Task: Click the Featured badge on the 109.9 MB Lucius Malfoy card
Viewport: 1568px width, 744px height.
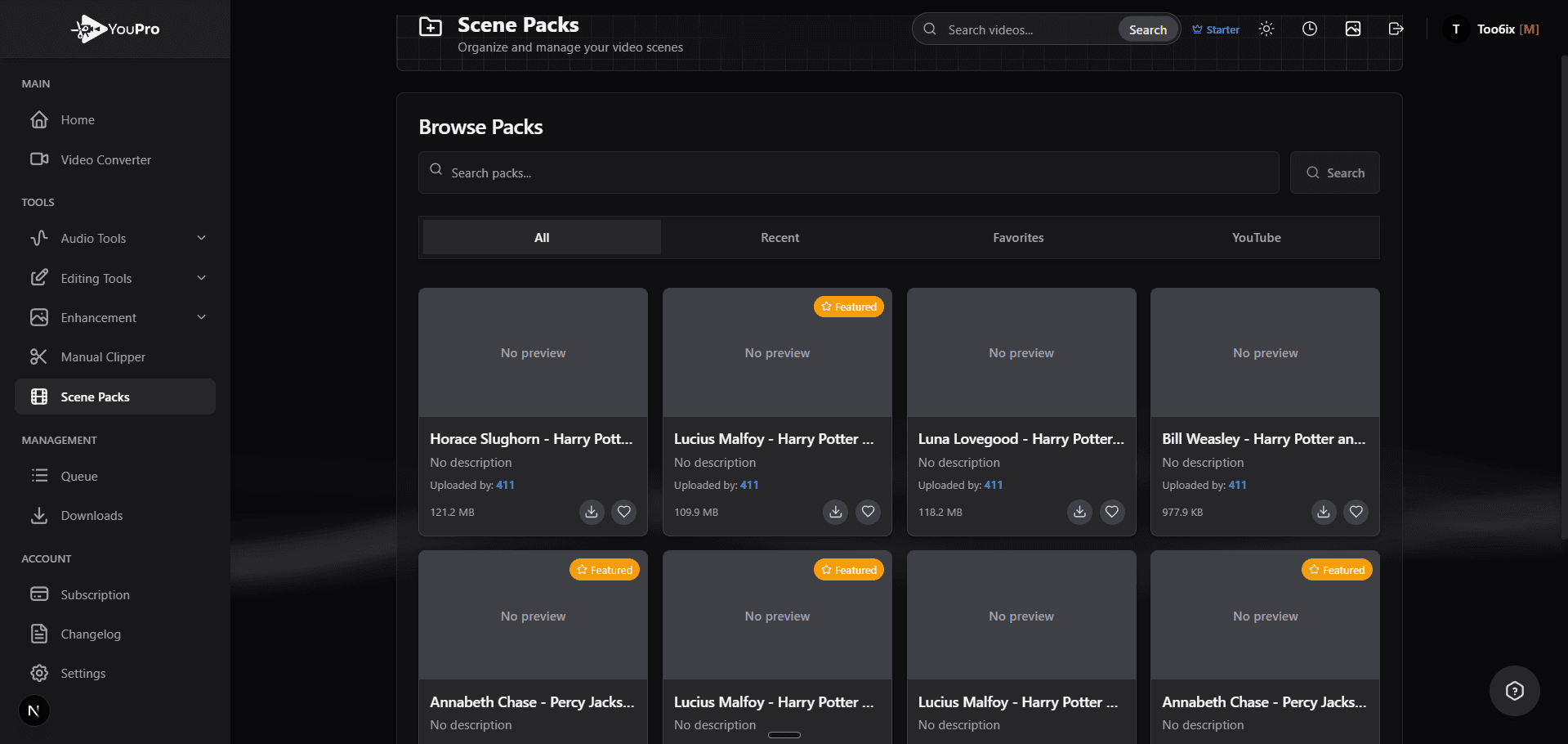Action: coord(849,307)
